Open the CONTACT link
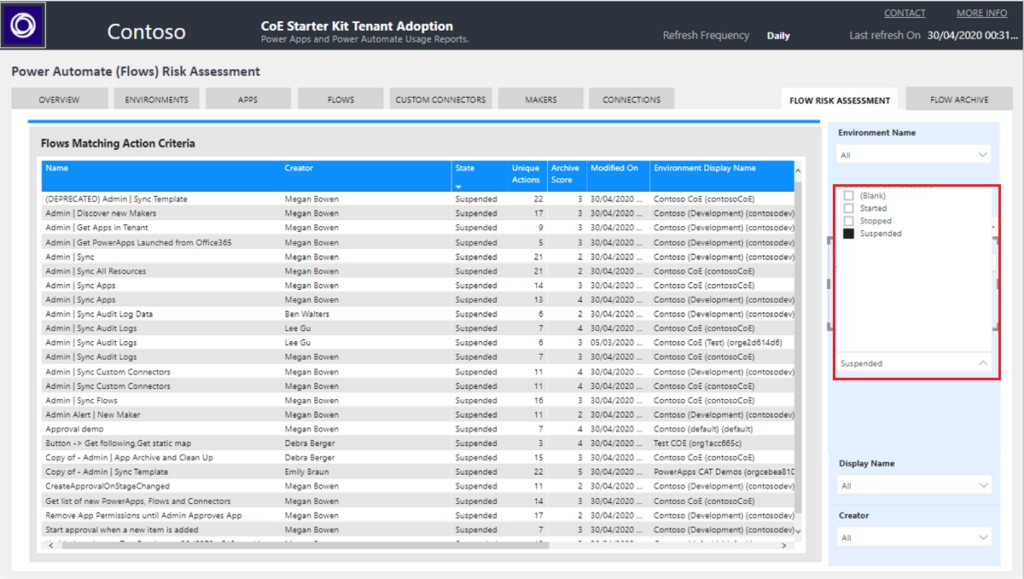The width and height of the screenshot is (1024, 579). coord(903,12)
